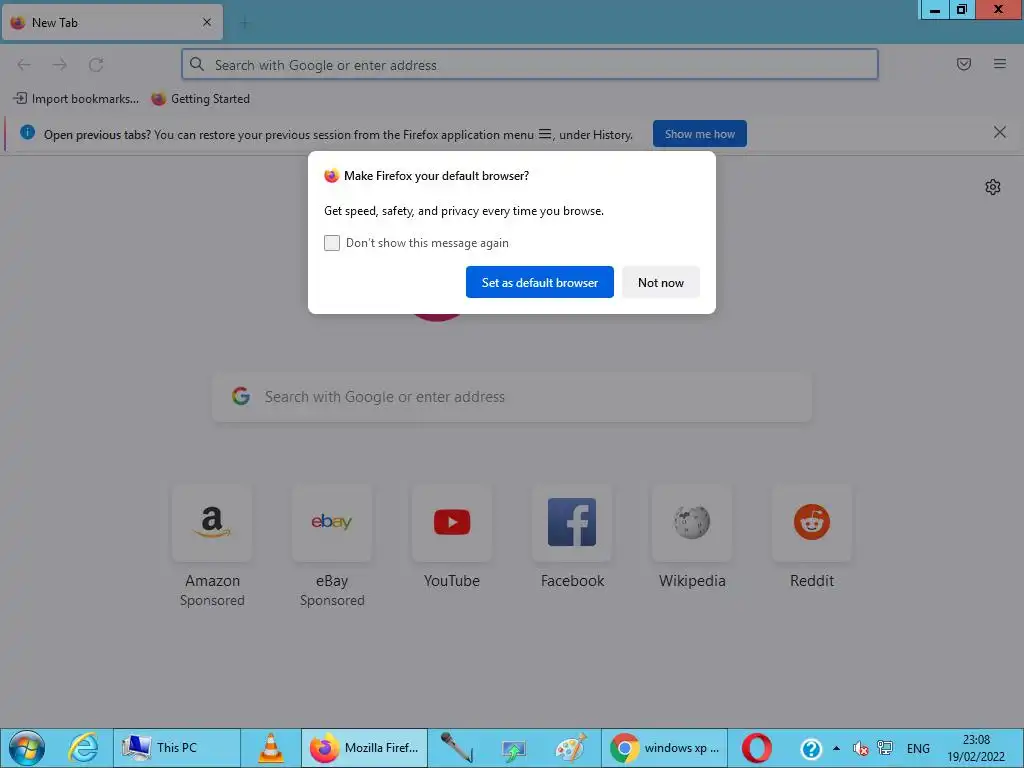Click the Firefox logo in dialog
Viewport: 1024px width, 768px height.
(x=332, y=176)
